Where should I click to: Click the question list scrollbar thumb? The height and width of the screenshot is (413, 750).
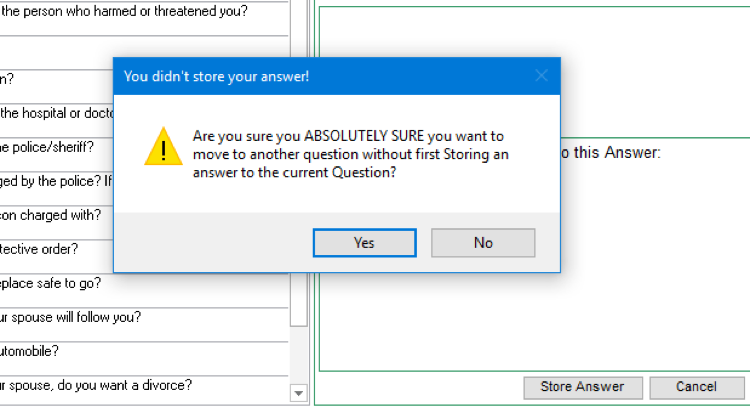click(298, 300)
